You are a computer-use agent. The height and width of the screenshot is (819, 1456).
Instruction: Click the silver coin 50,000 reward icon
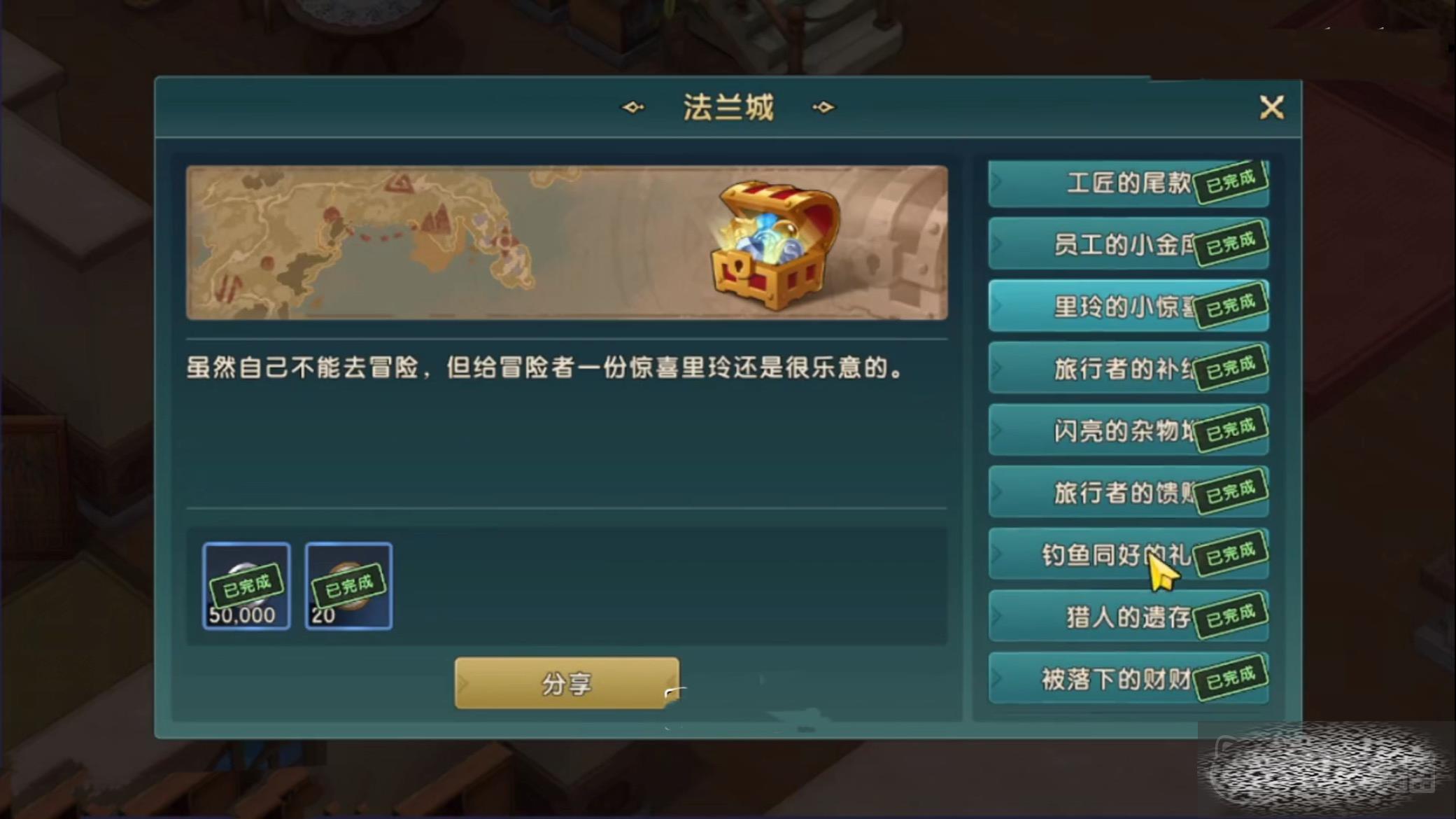tap(246, 586)
